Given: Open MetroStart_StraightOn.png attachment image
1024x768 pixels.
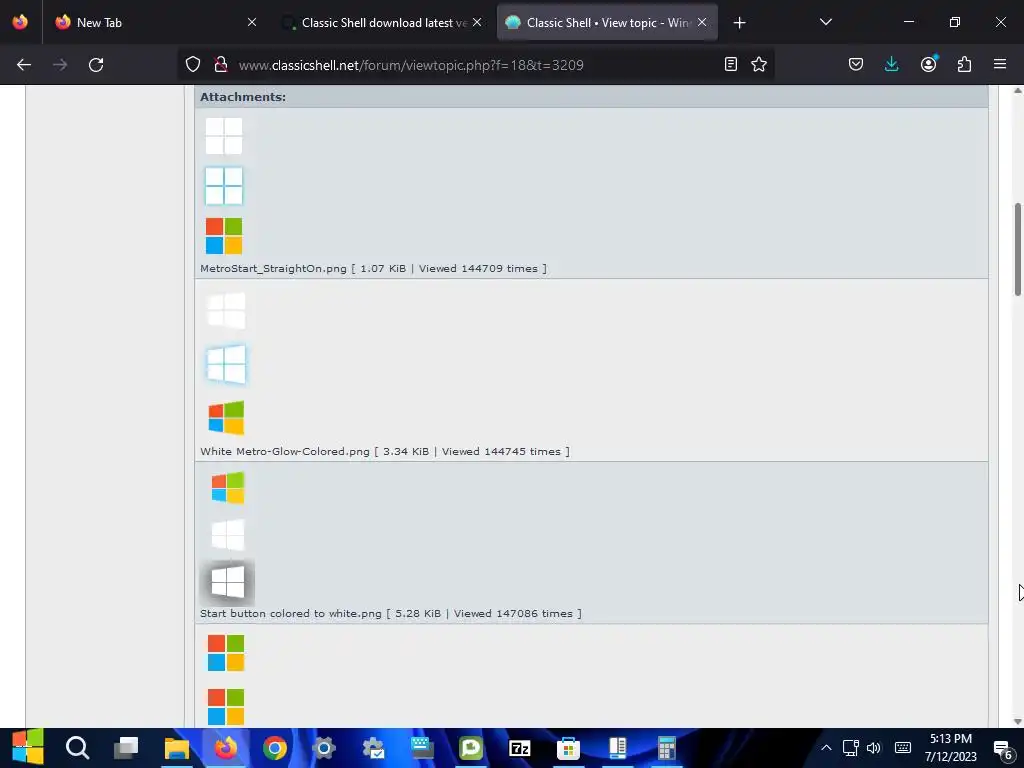Looking at the screenshot, I should 224,186.
